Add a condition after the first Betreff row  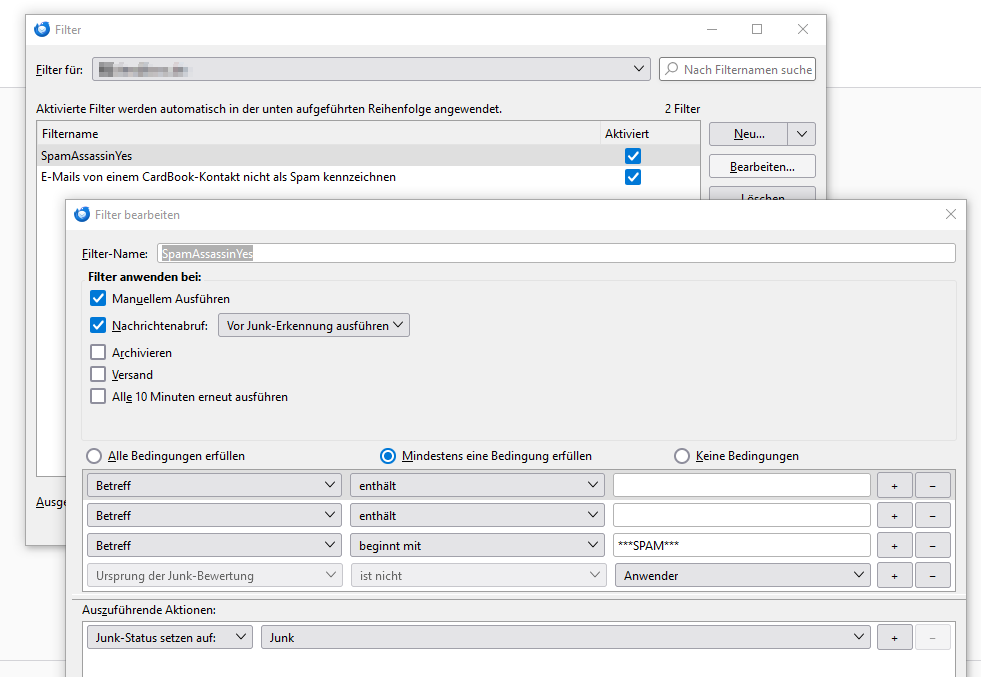tap(894, 486)
